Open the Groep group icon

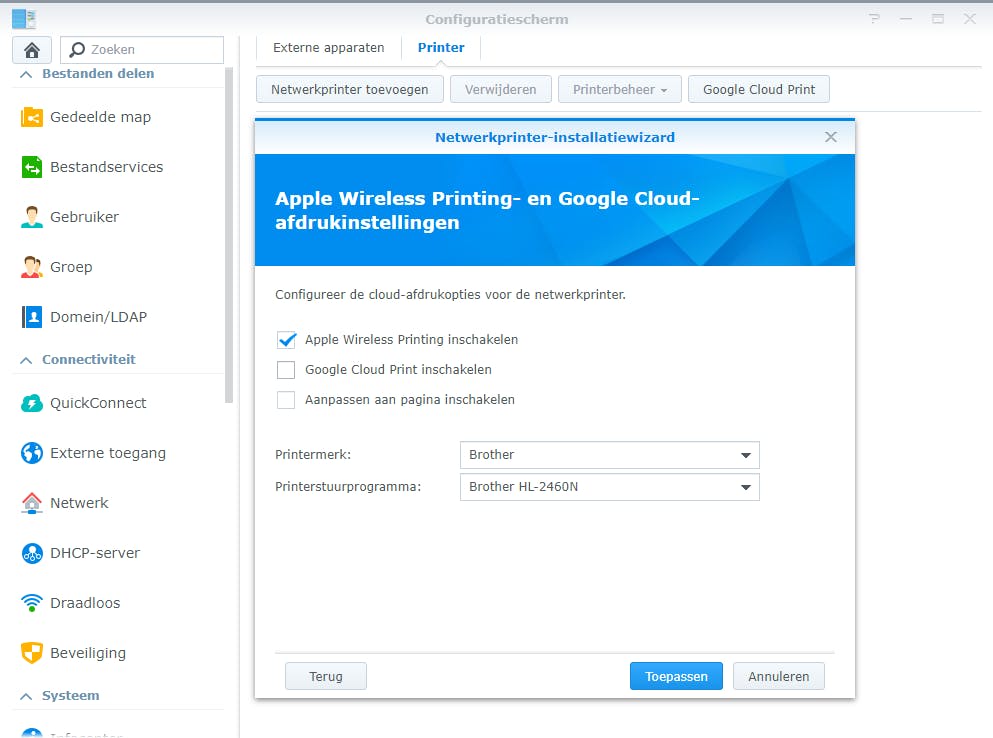(32, 267)
